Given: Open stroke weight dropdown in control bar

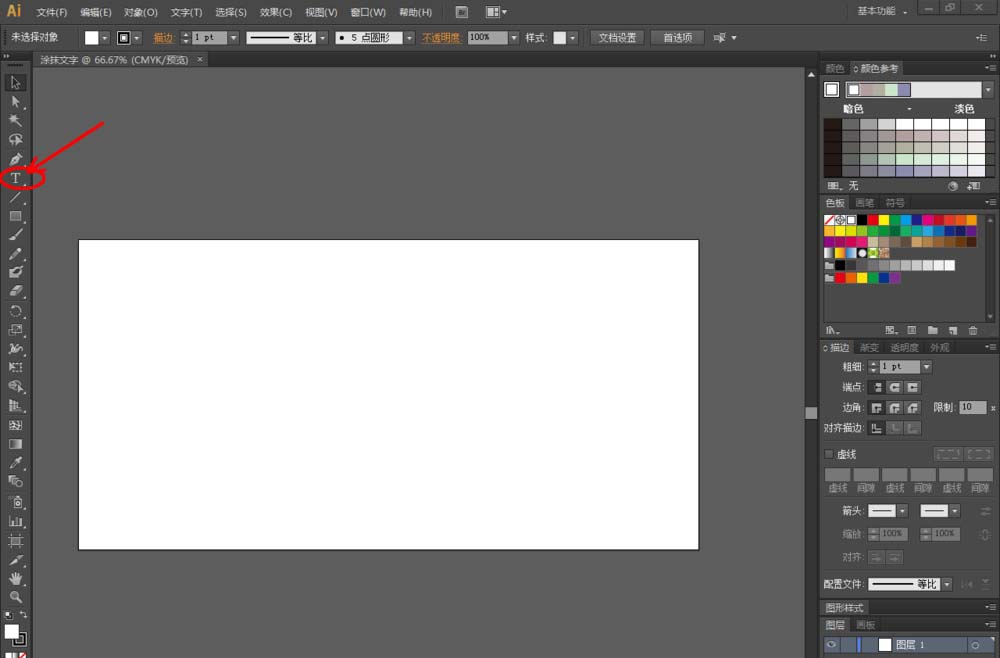Looking at the screenshot, I should point(233,38).
